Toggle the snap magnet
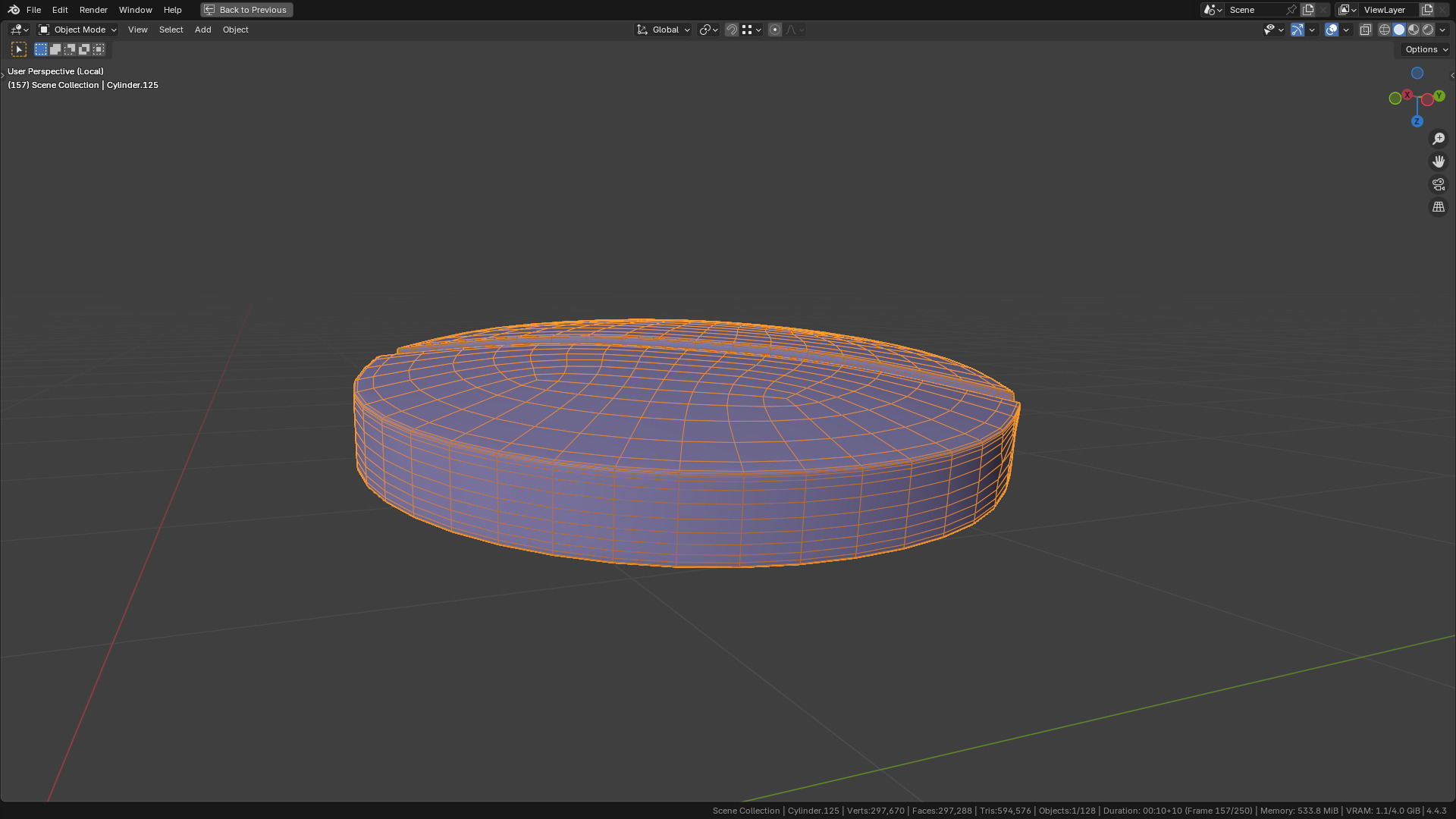Image resolution: width=1456 pixels, height=819 pixels. point(732,30)
